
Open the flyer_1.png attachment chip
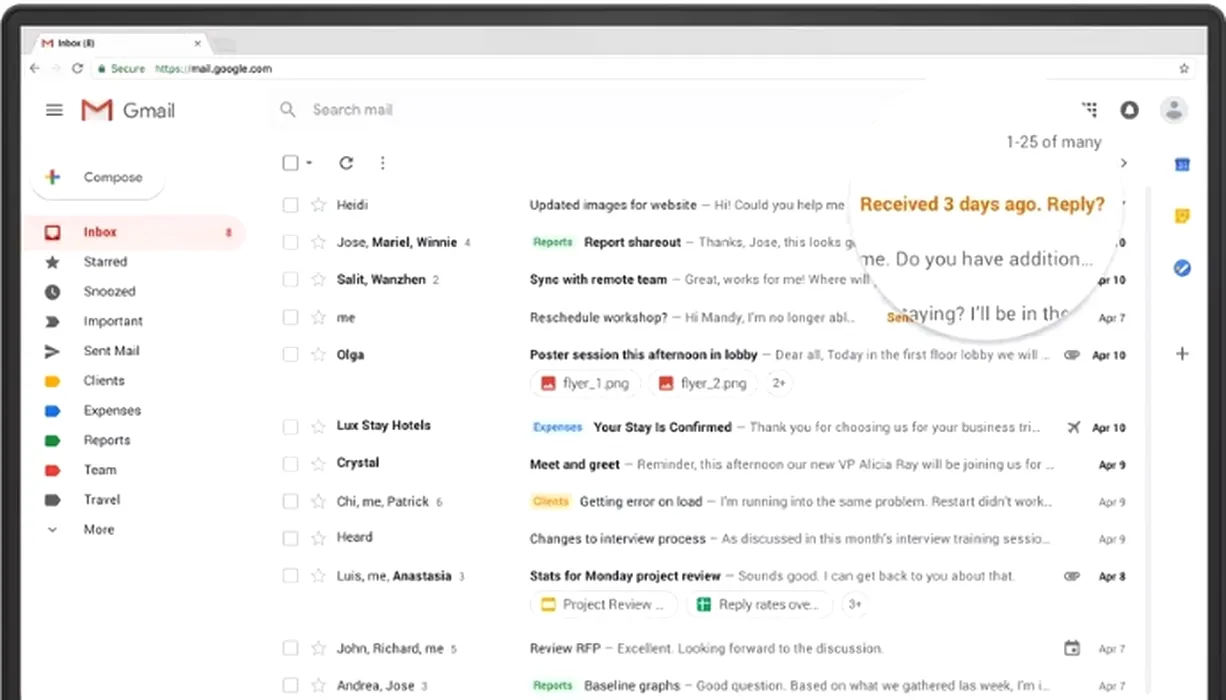(586, 383)
